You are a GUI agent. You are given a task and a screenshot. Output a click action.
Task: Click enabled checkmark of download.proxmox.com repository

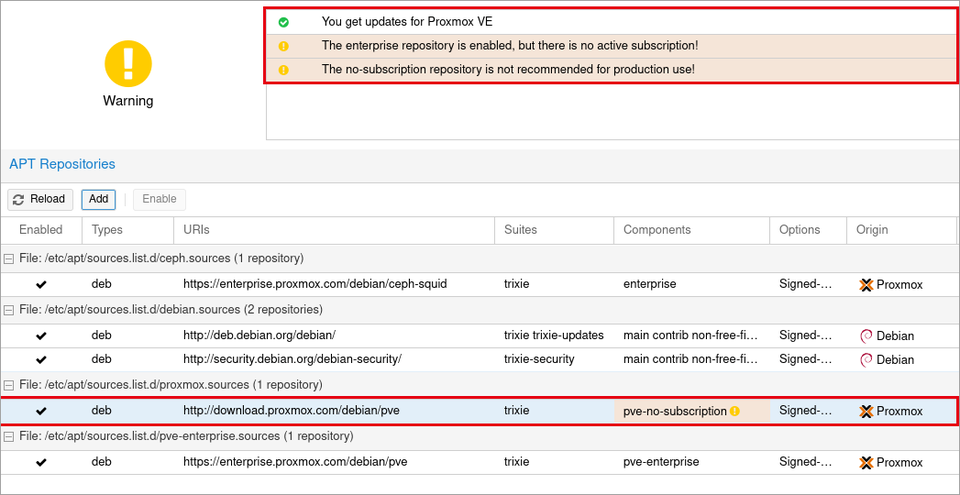point(41,411)
